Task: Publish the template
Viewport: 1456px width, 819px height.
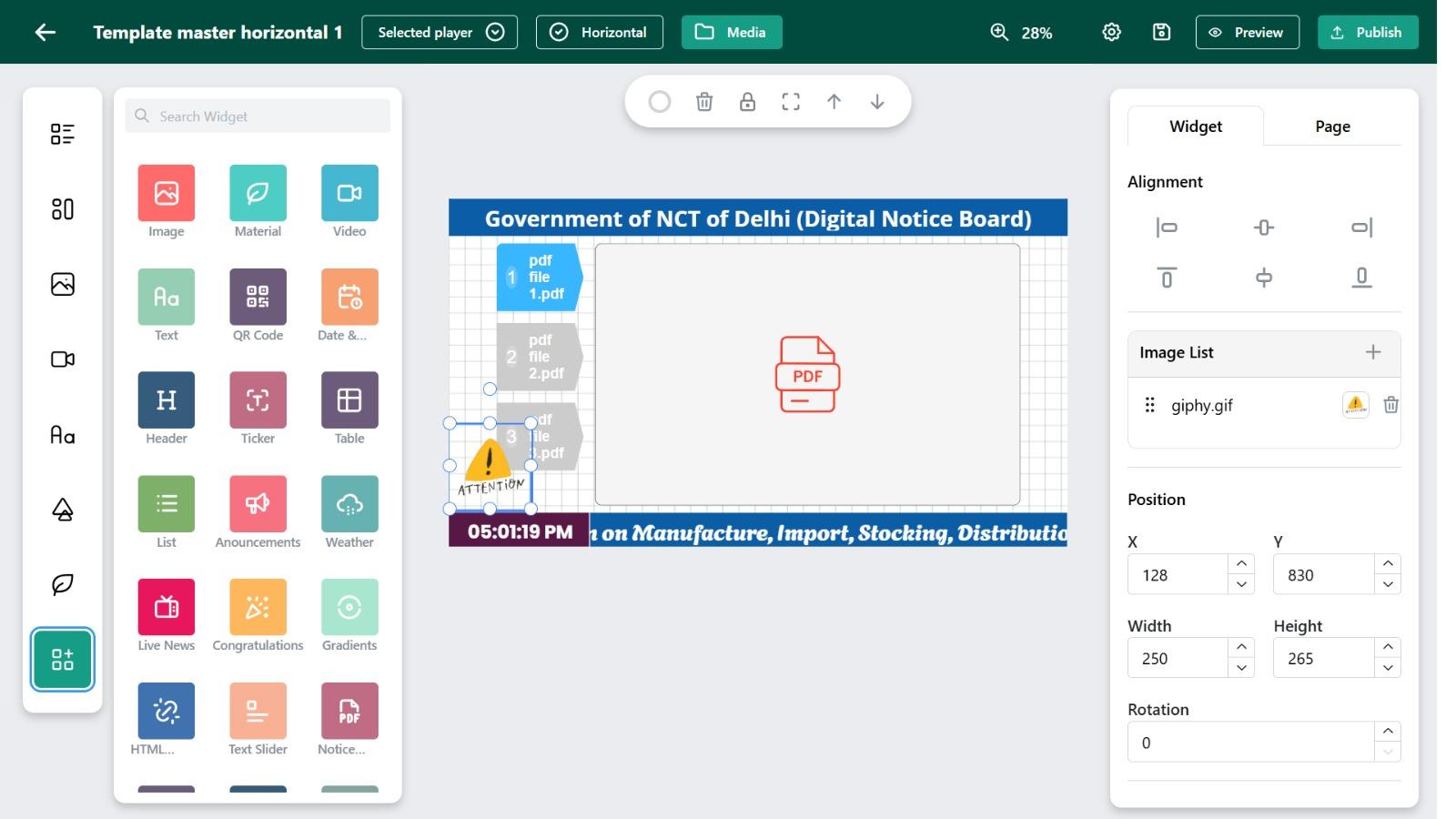Action: click(1367, 32)
